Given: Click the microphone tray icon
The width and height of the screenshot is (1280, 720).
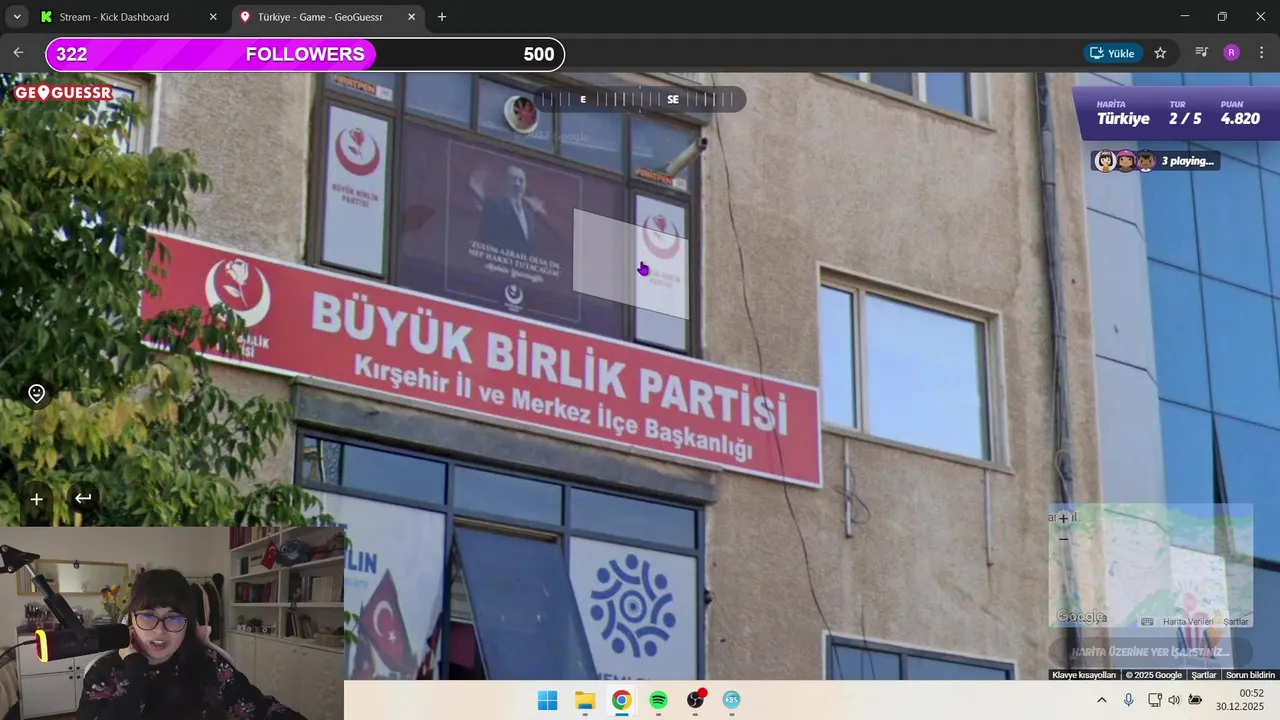Looking at the screenshot, I should [1128, 700].
